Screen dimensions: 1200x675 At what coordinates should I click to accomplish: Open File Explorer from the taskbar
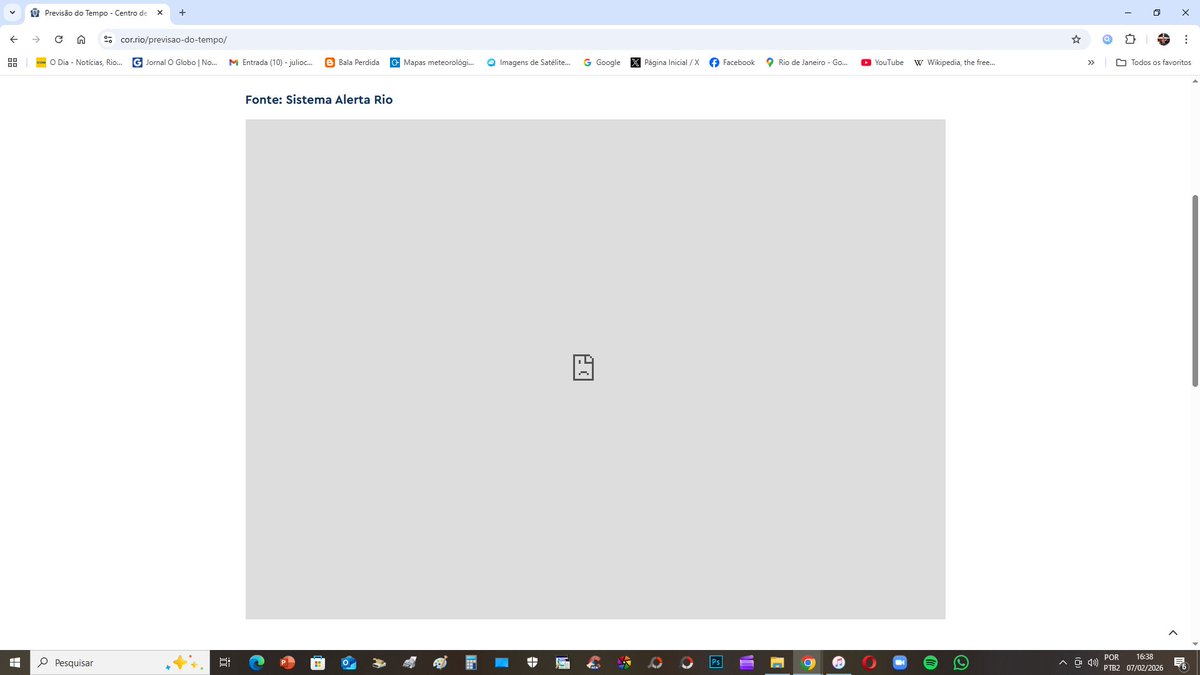(777, 662)
